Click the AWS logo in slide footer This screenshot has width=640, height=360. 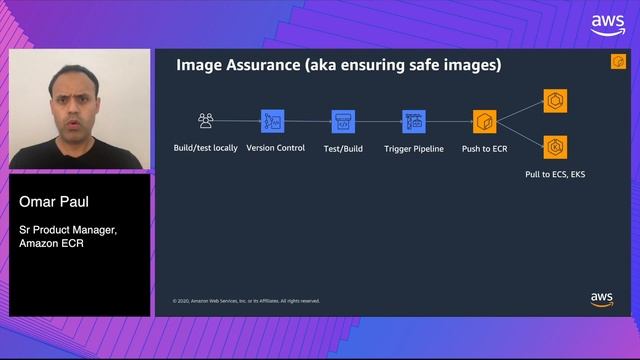tap(602, 300)
